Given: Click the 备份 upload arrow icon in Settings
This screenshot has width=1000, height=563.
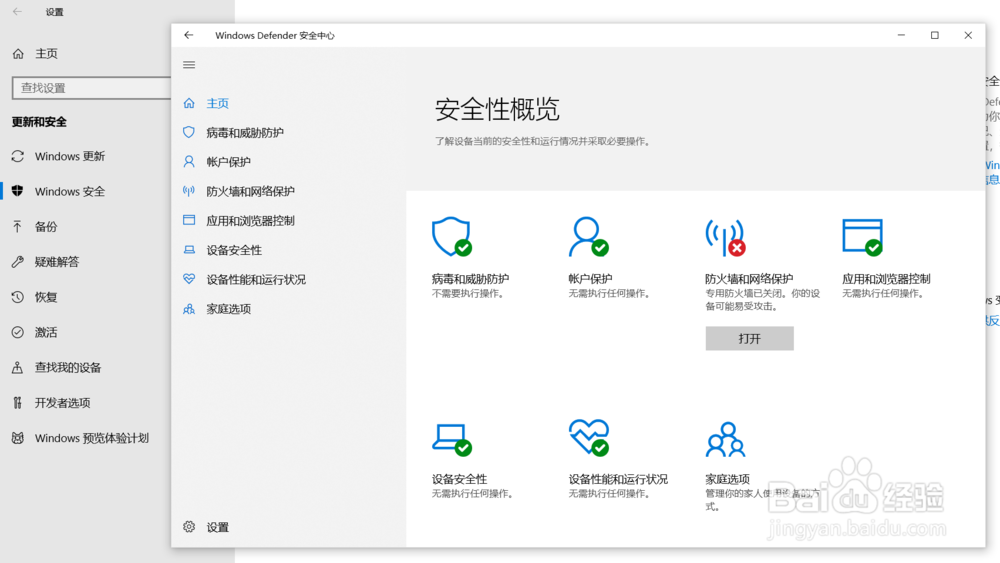Looking at the screenshot, I should coord(18,226).
